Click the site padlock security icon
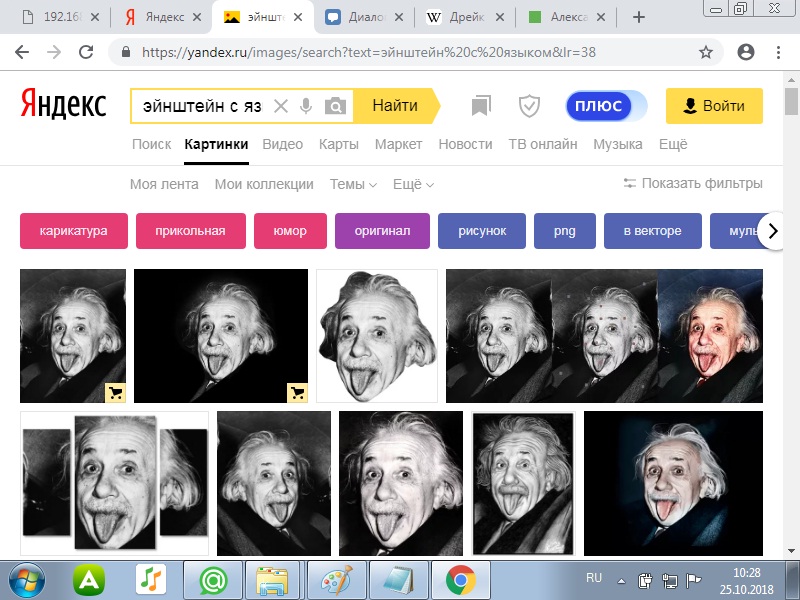 [126, 52]
